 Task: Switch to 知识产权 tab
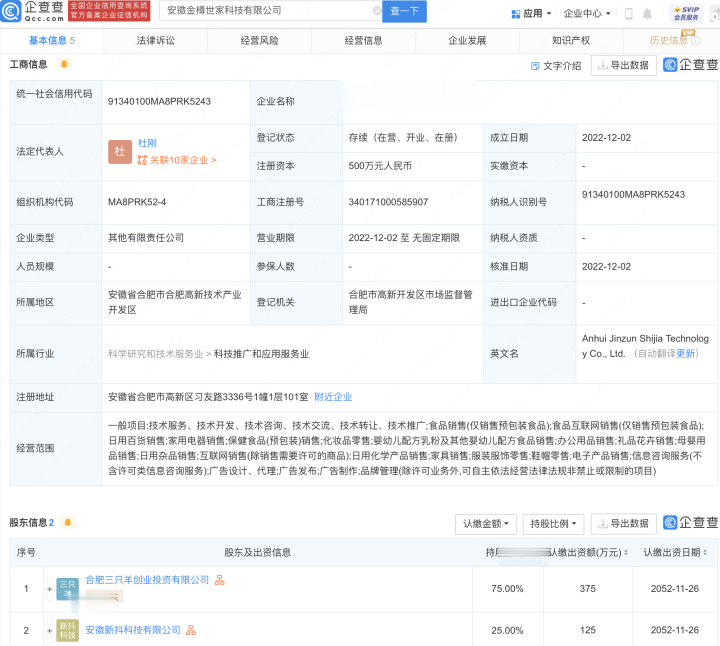[571, 41]
